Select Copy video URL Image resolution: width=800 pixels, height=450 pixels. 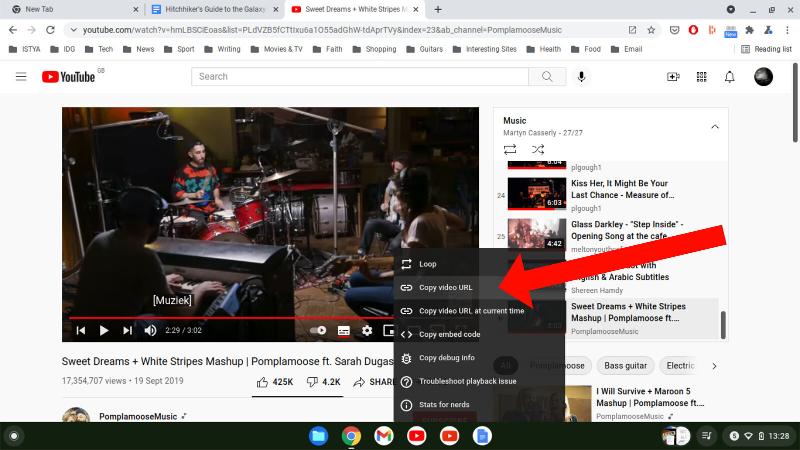click(479, 288)
